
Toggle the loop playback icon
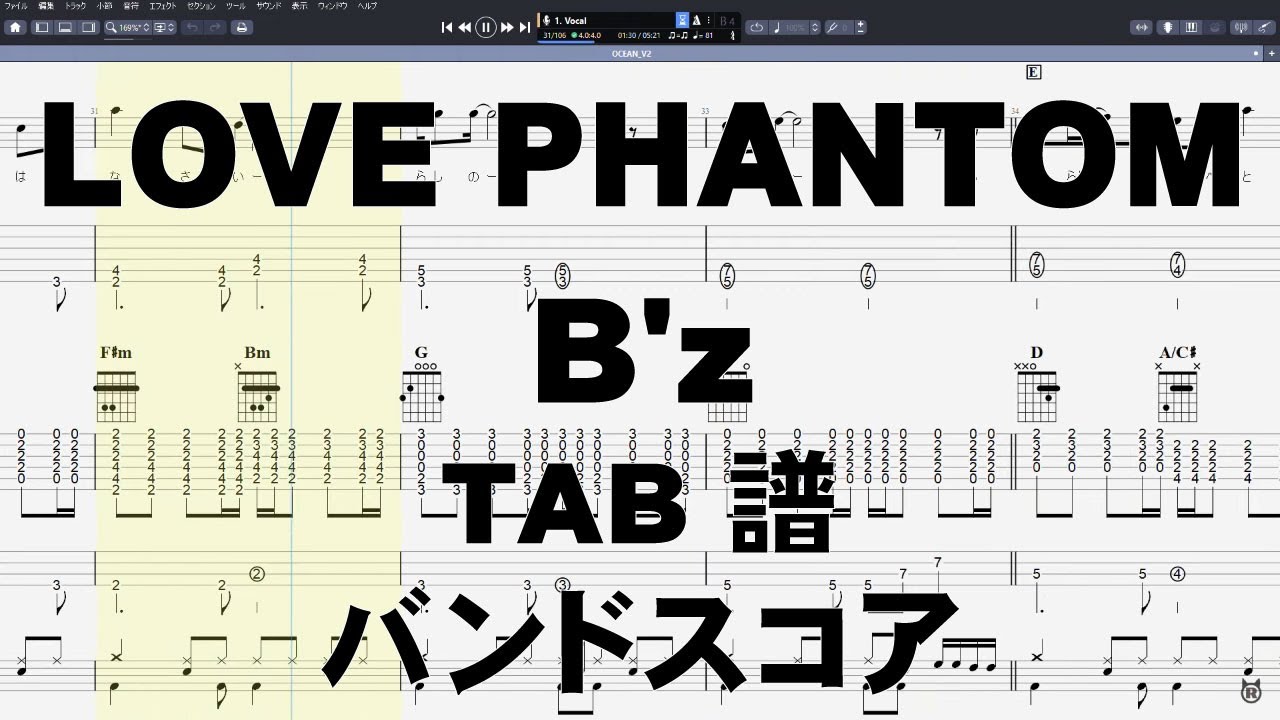coord(756,28)
